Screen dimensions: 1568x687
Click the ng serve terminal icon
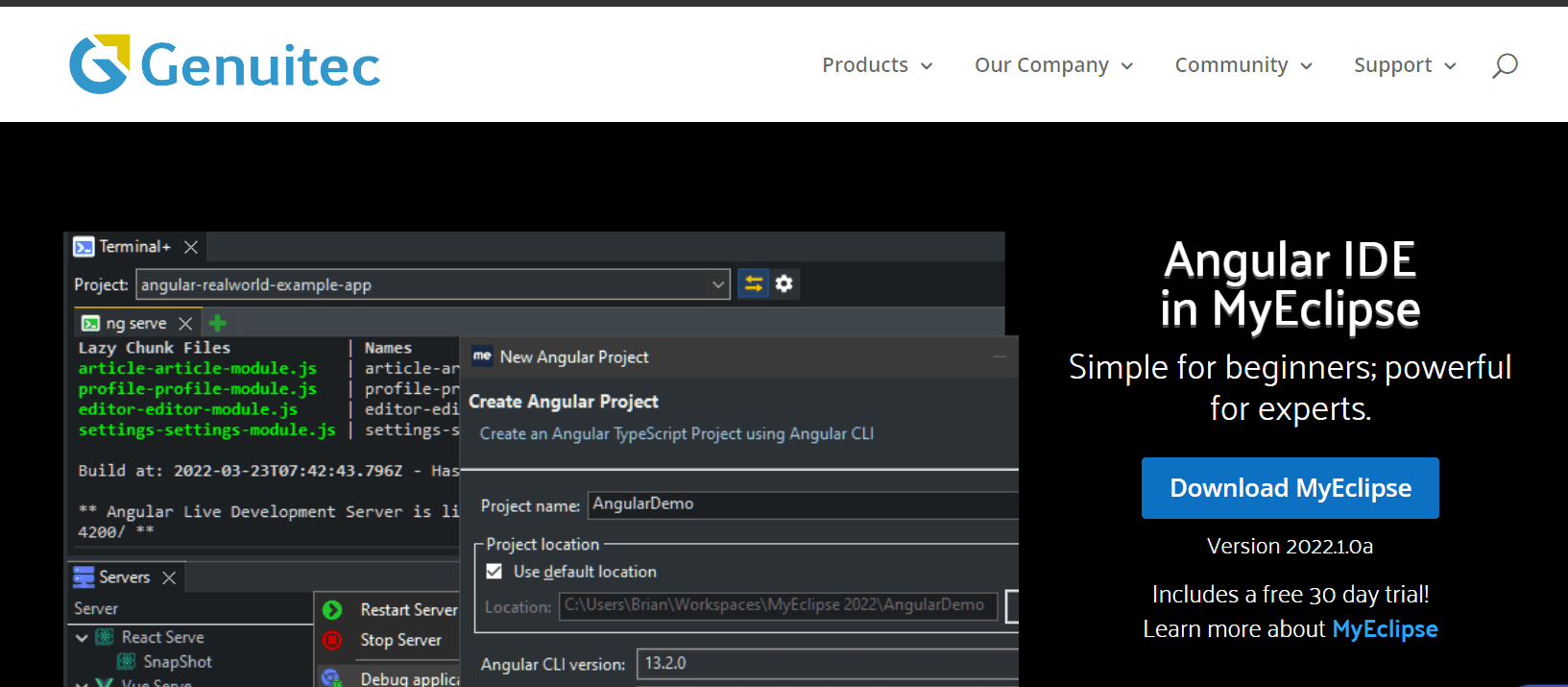point(91,323)
